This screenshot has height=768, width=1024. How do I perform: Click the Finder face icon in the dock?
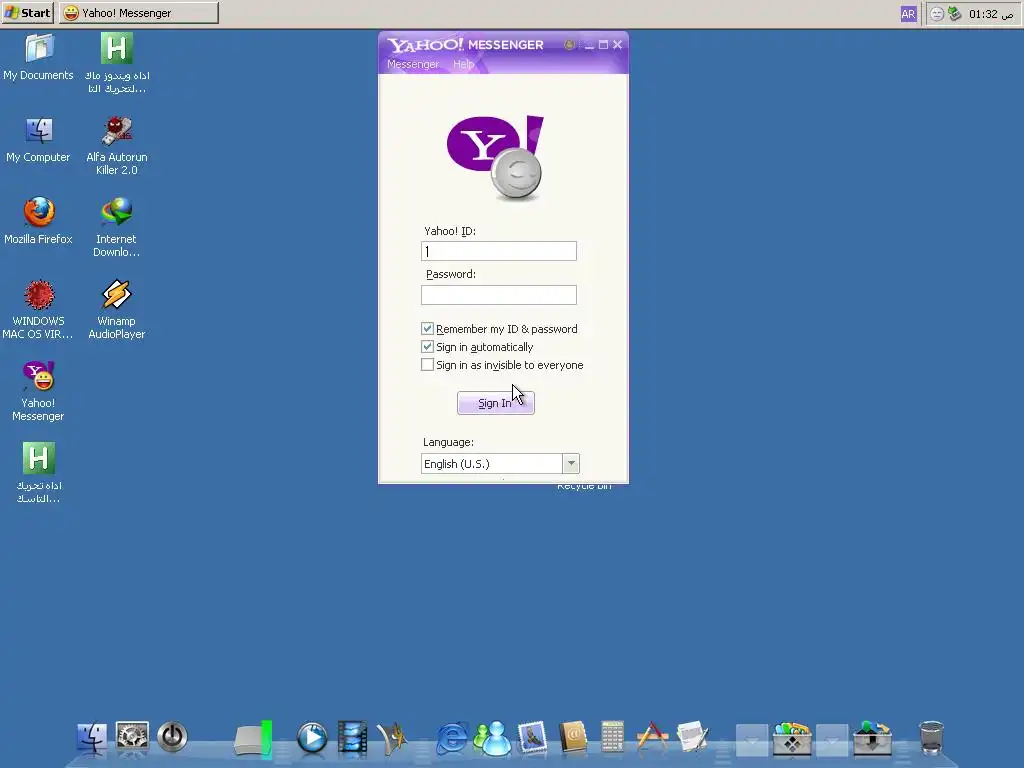(x=91, y=738)
